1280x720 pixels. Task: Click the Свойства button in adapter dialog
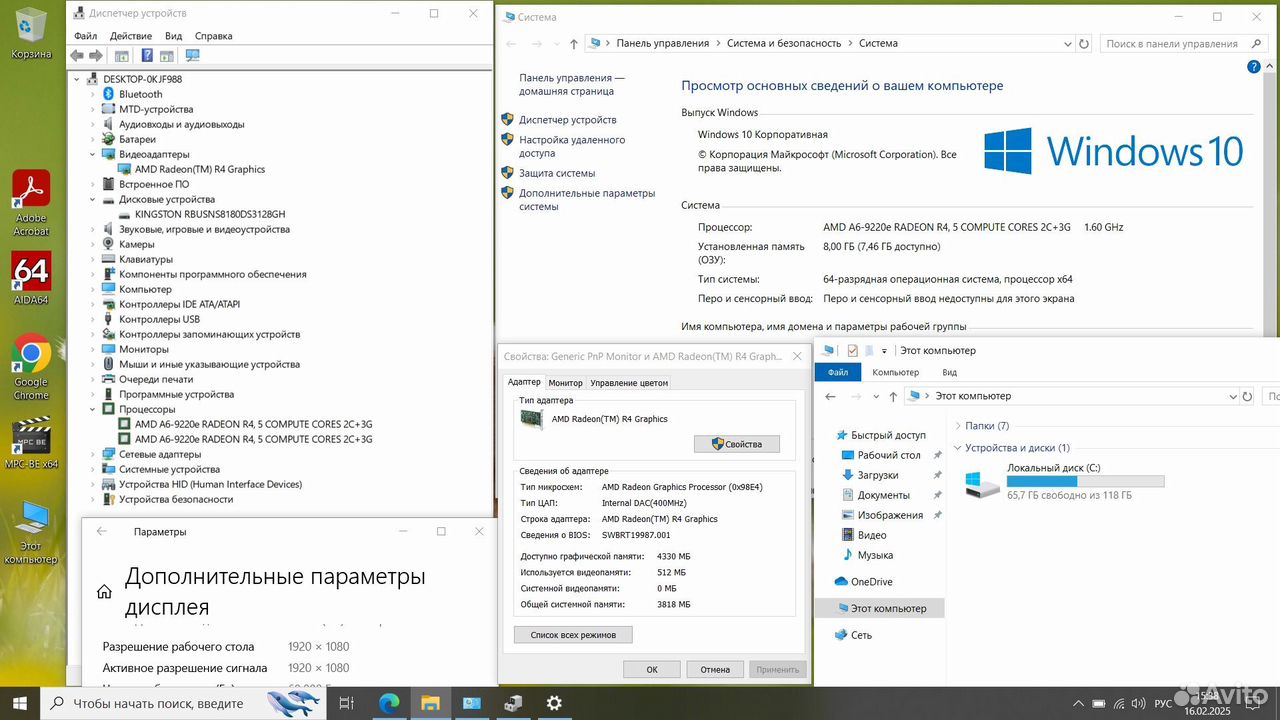[x=737, y=444]
